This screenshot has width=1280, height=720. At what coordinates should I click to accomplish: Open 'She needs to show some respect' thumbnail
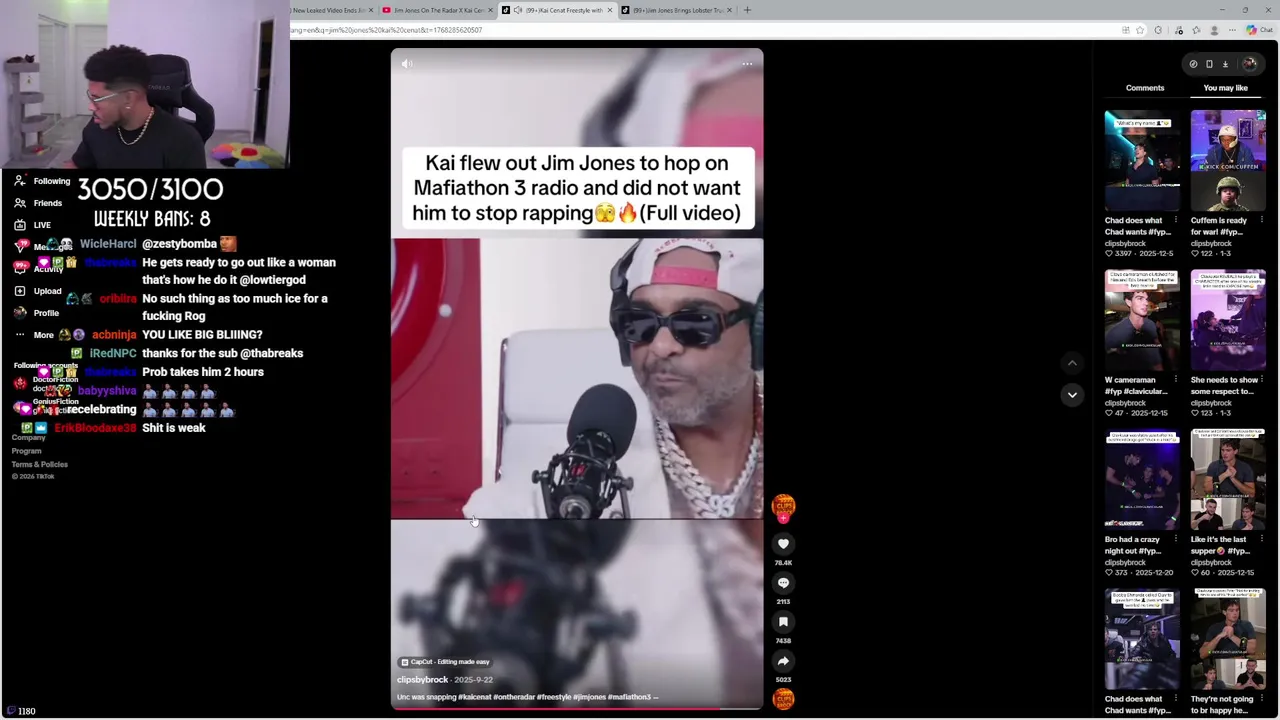pyautogui.click(x=1228, y=320)
